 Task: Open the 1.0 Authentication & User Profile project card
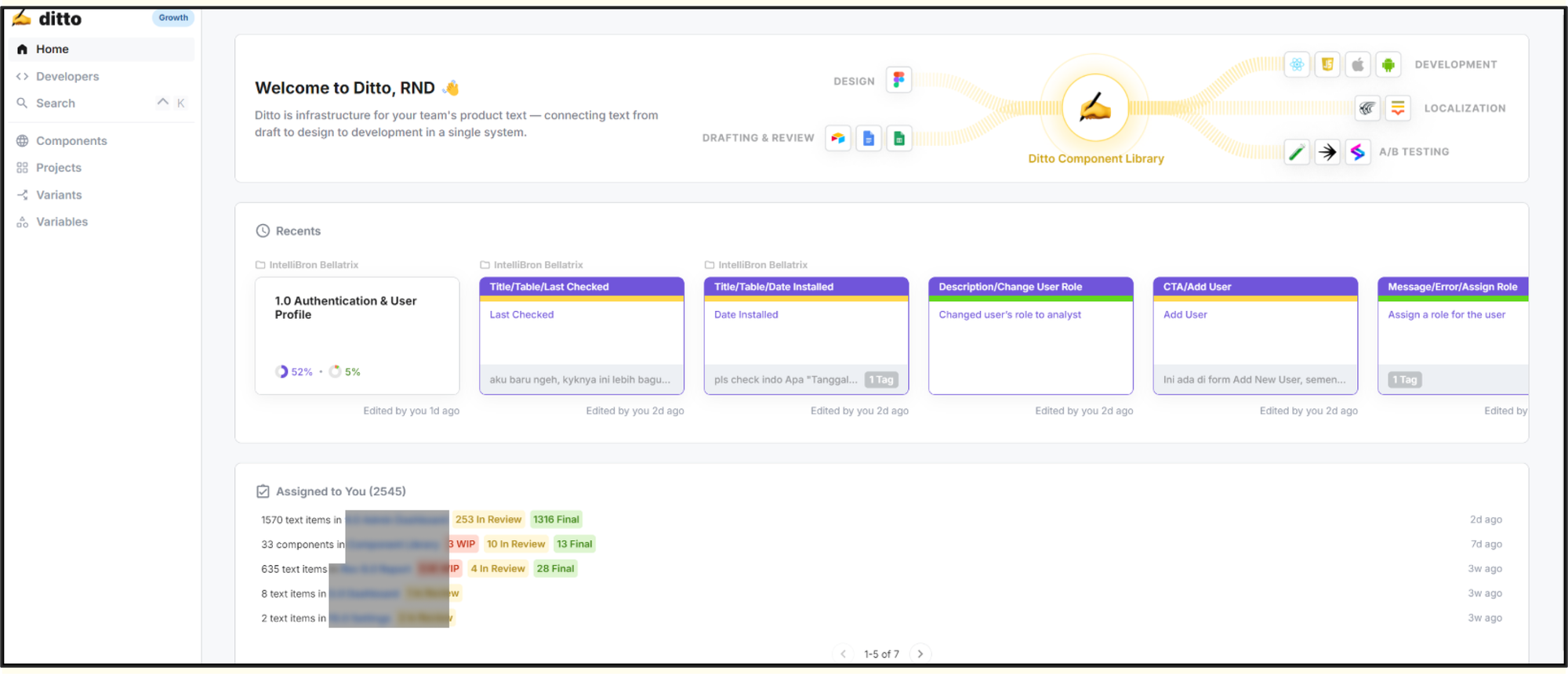pos(357,335)
